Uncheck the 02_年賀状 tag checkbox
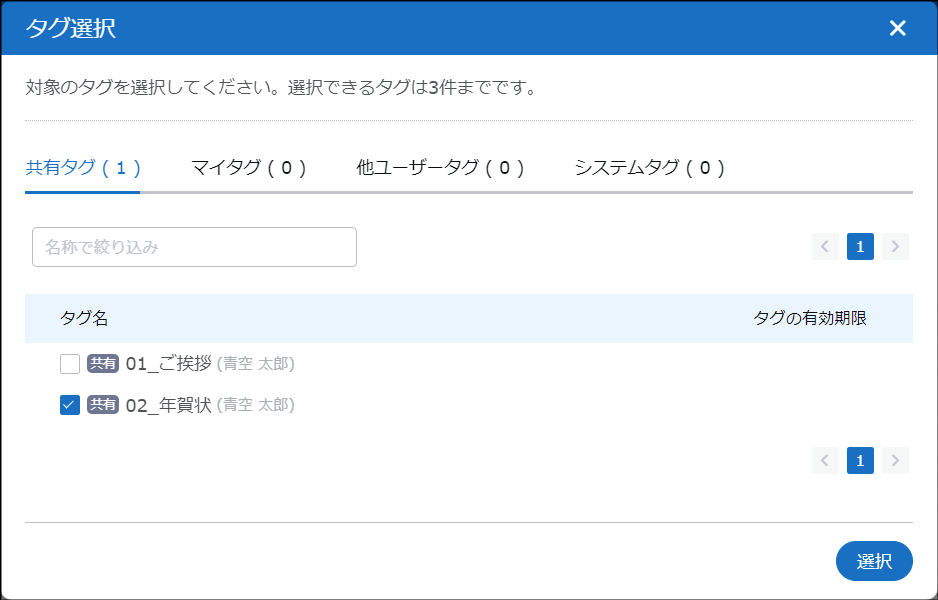 pyautogui.click(x=70, y=405)
